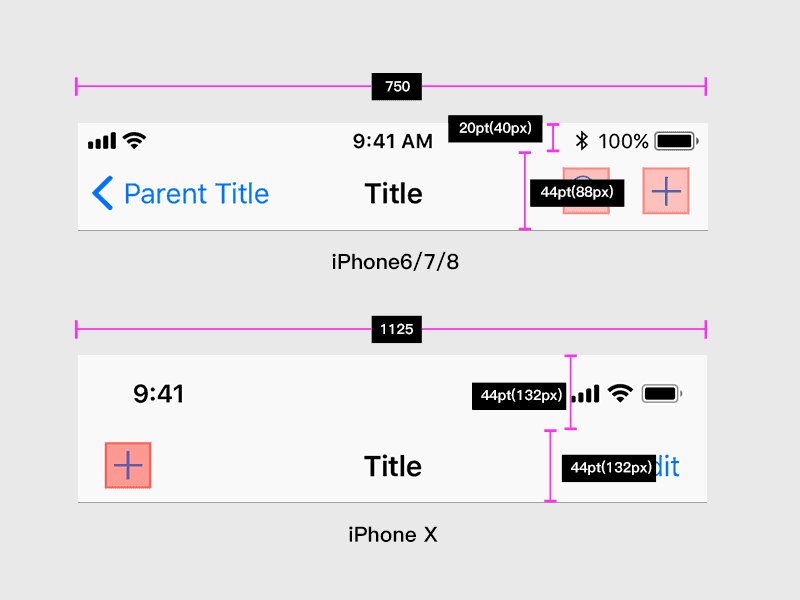
Task: Click the Bluetooth icon in the status bar
Action: pyautogui.click(x=582, y=141)
